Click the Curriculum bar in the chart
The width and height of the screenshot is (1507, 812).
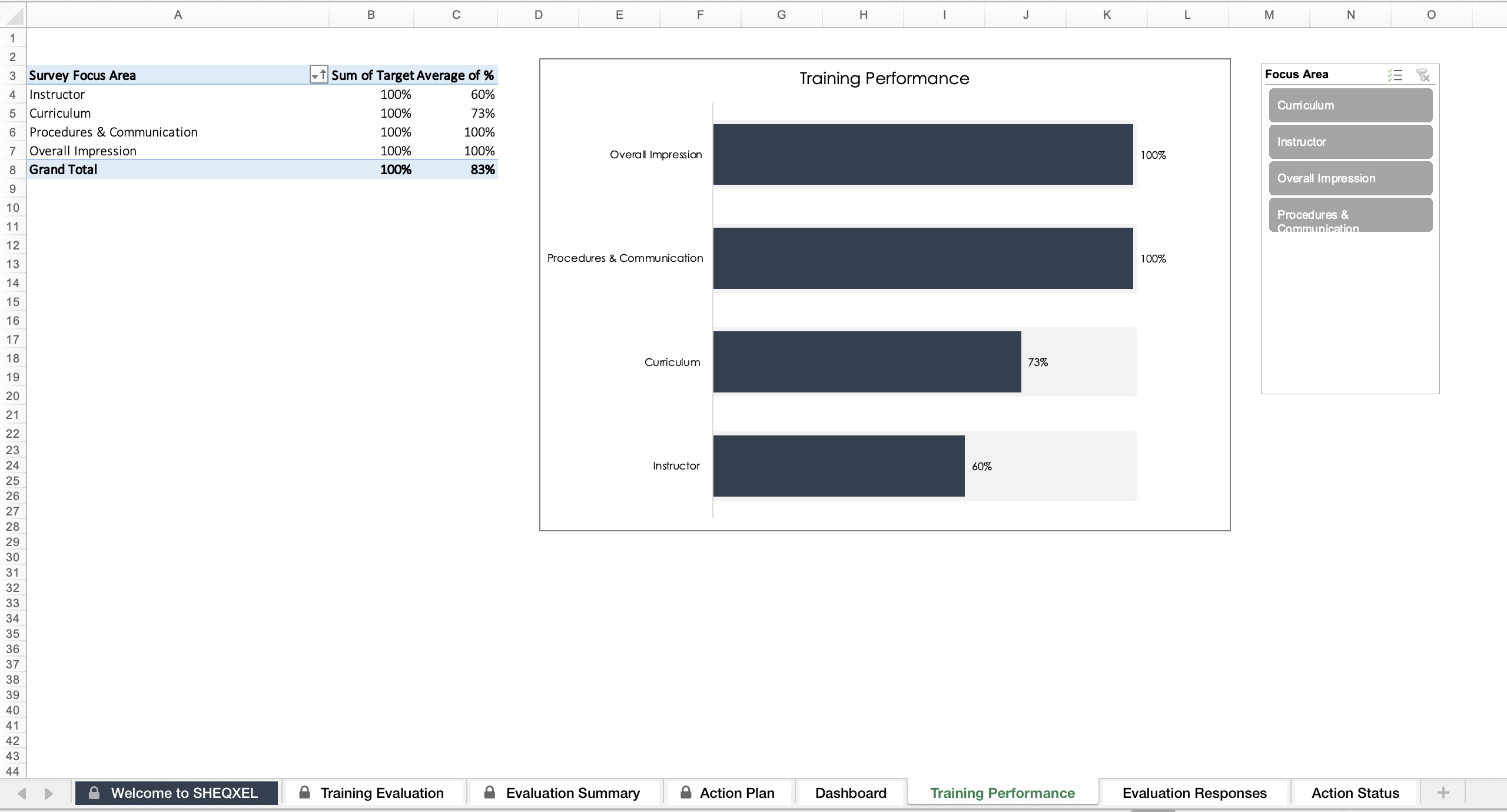pos(867,362)
